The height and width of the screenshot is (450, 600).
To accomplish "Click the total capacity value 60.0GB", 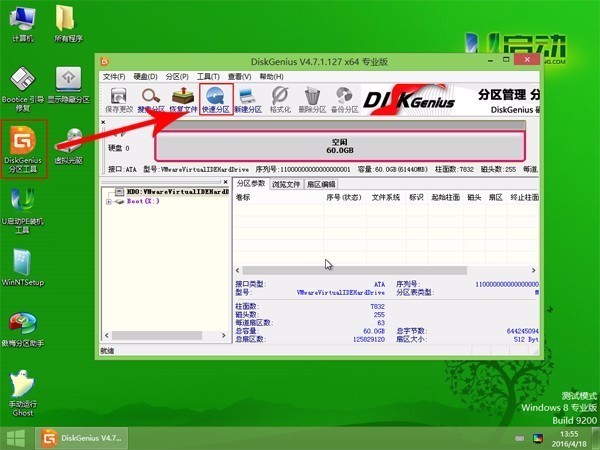I will (x=374, y=331).
